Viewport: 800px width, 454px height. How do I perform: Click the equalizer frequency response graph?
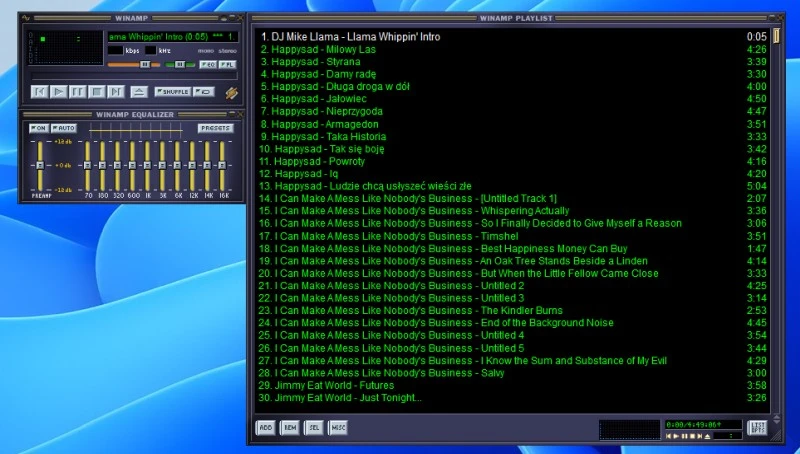136,130
